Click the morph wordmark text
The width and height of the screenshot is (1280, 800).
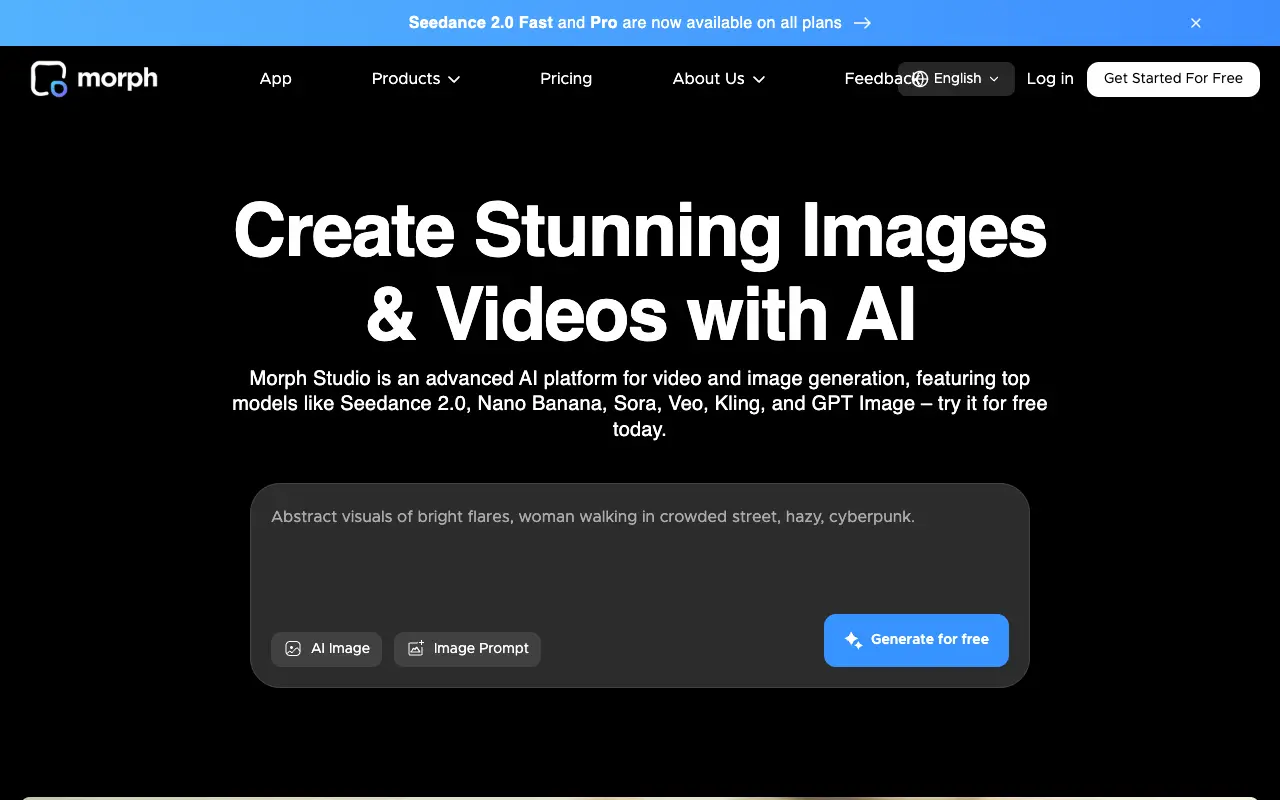click(117, 79)
